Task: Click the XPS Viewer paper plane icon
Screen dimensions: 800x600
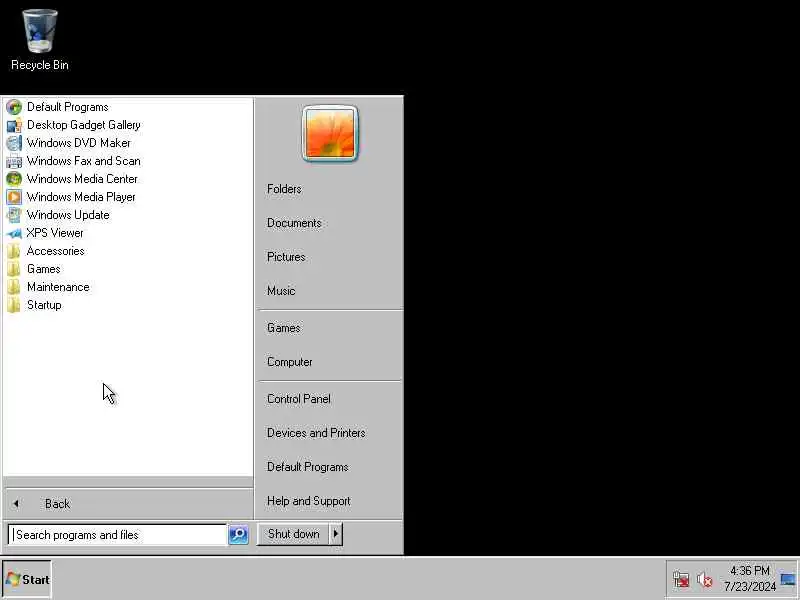Action: coord(14,233)
